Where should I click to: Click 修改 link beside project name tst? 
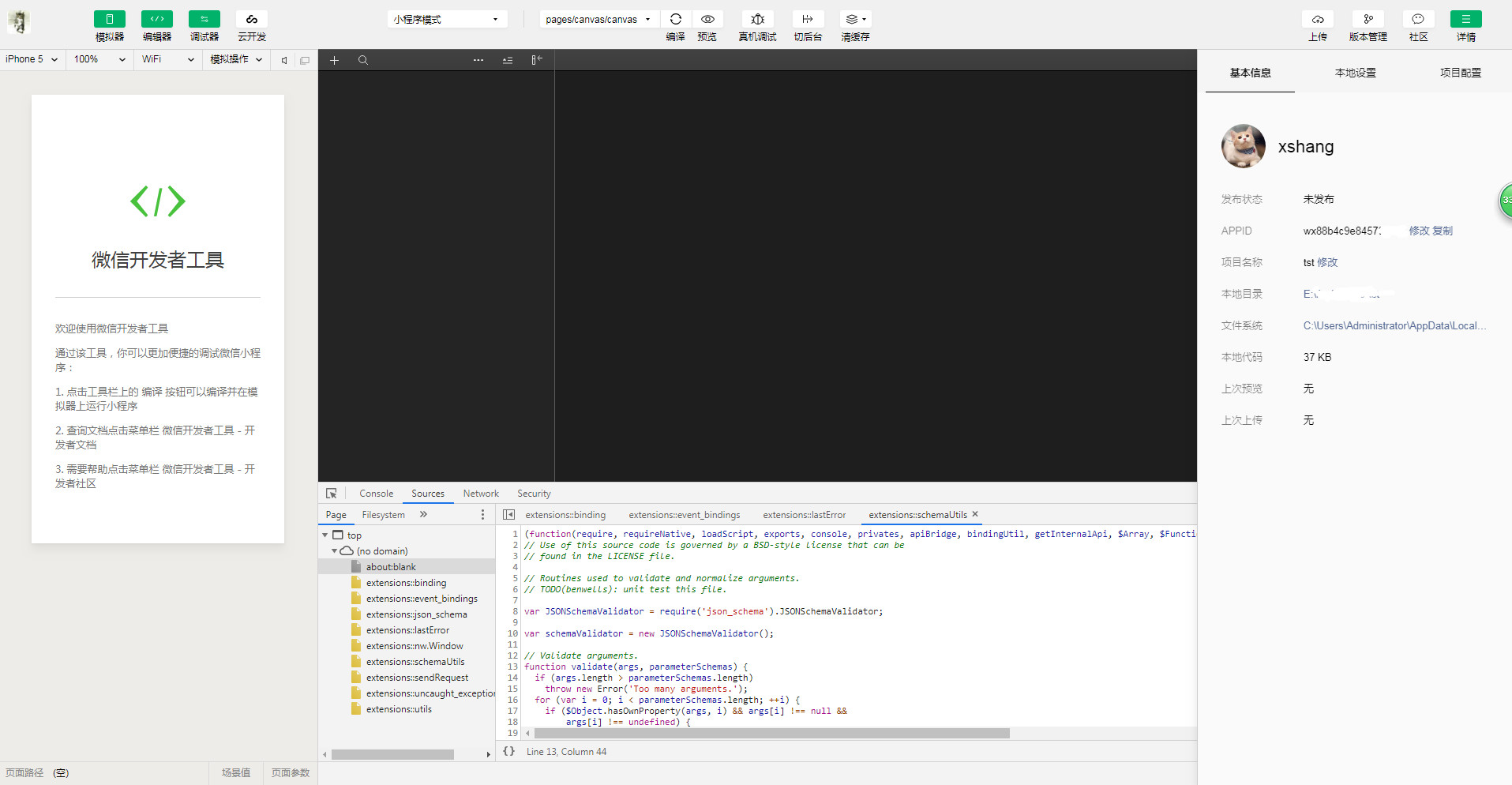coord(1327,262)
